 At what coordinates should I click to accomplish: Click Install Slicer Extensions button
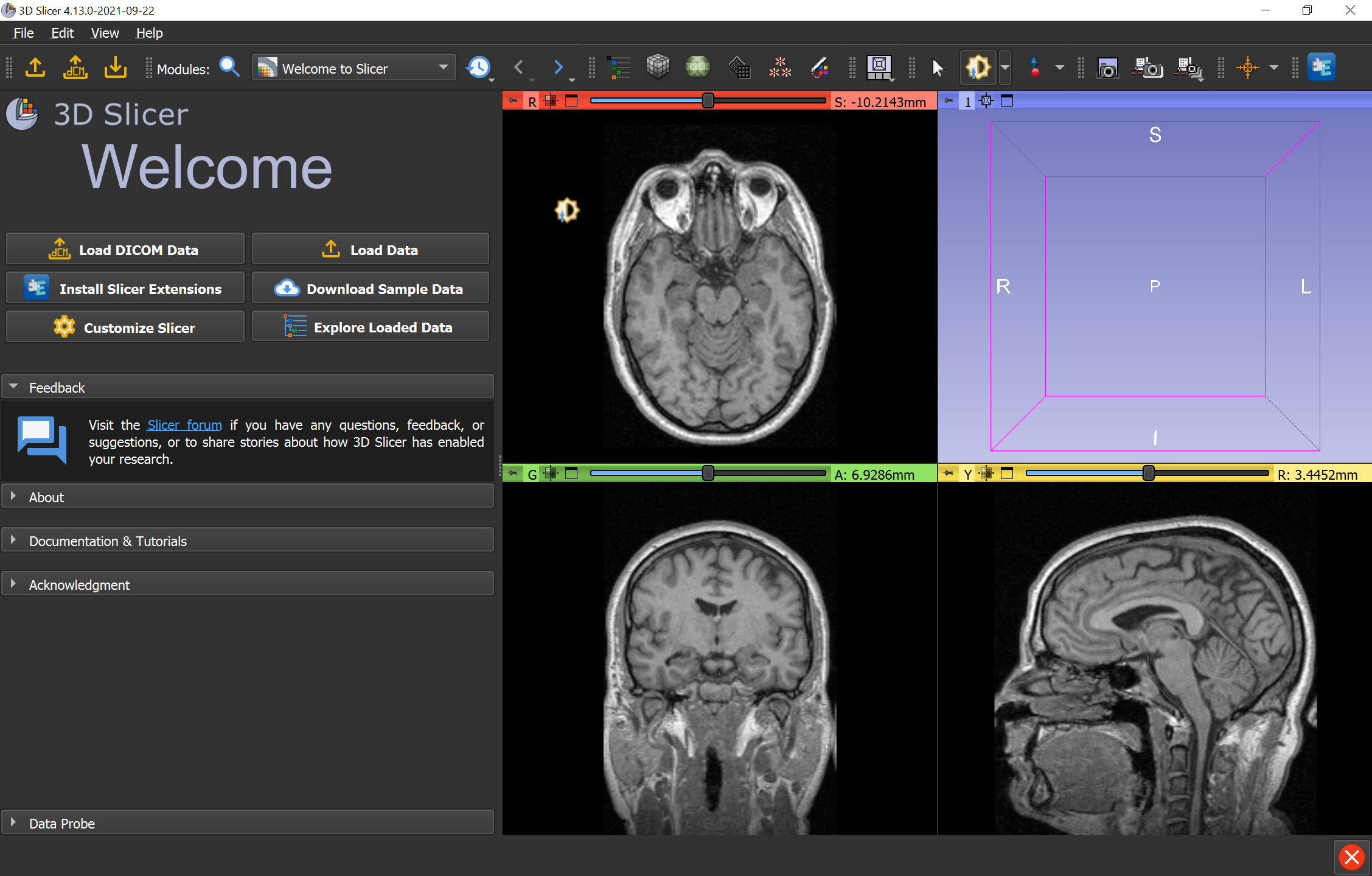(125, 288)
